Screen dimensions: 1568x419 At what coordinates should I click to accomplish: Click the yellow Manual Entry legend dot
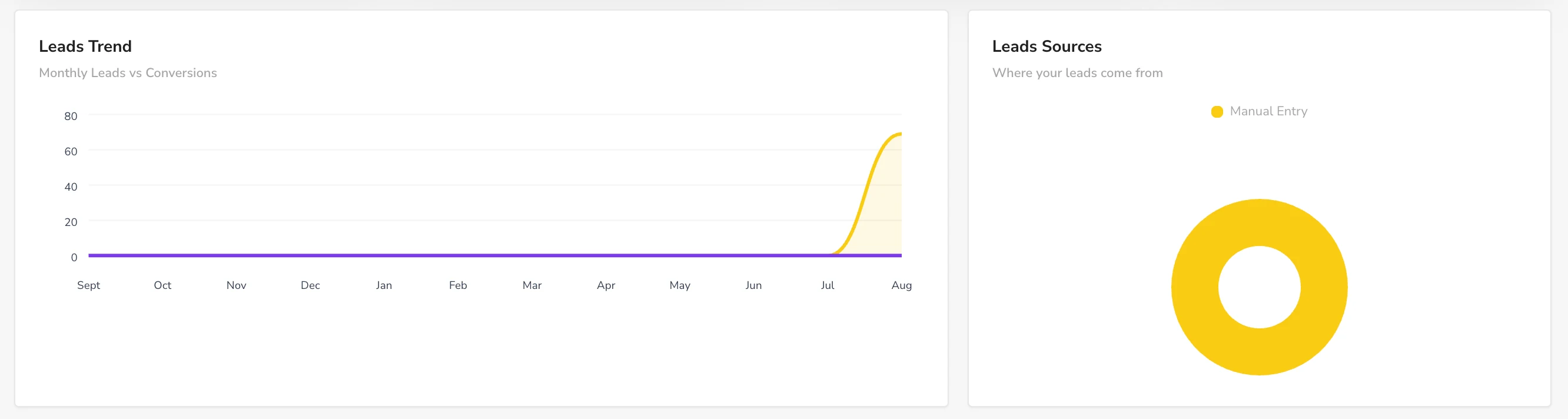click(x=1217, y=112)
